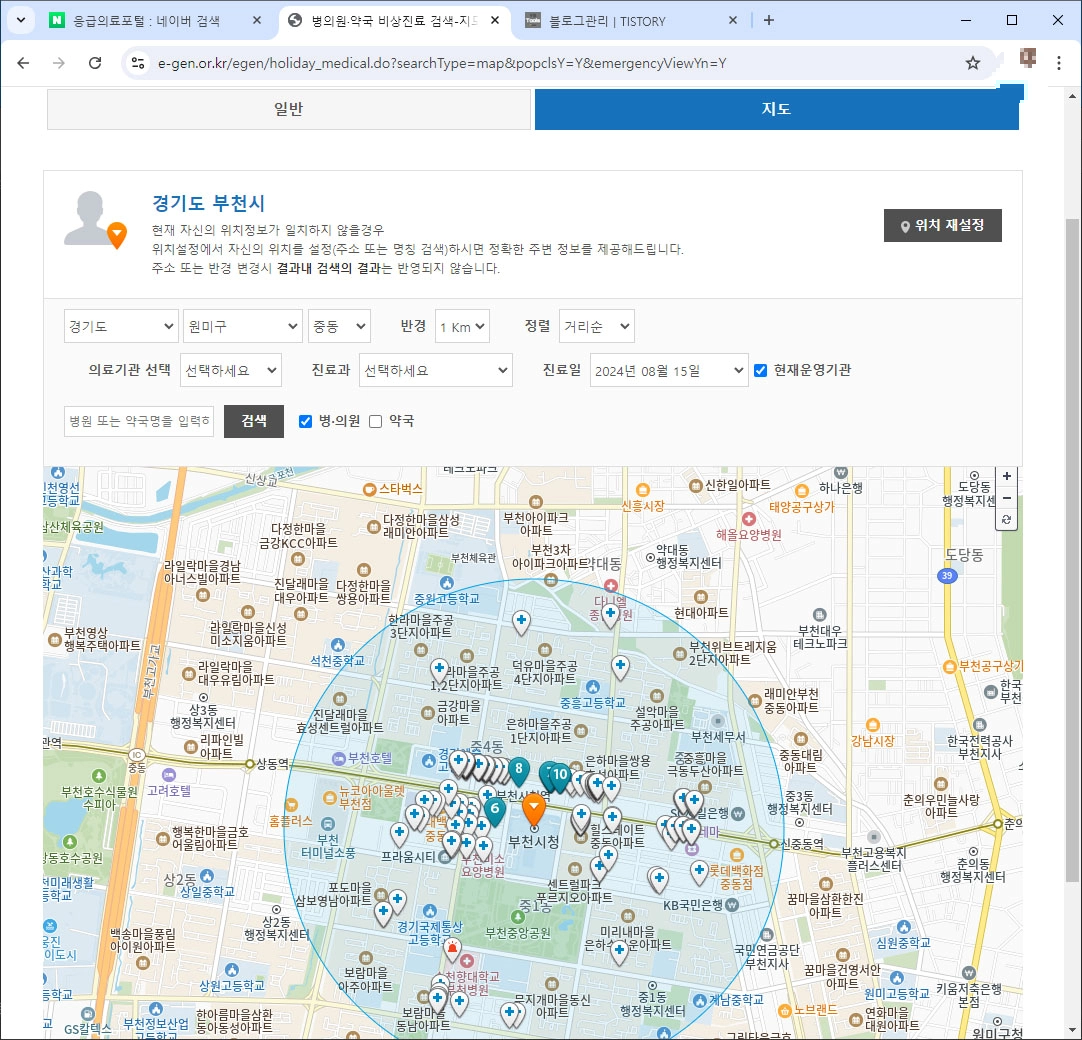Disable the 병·의원 checkbox

click(x=305, y=420)
